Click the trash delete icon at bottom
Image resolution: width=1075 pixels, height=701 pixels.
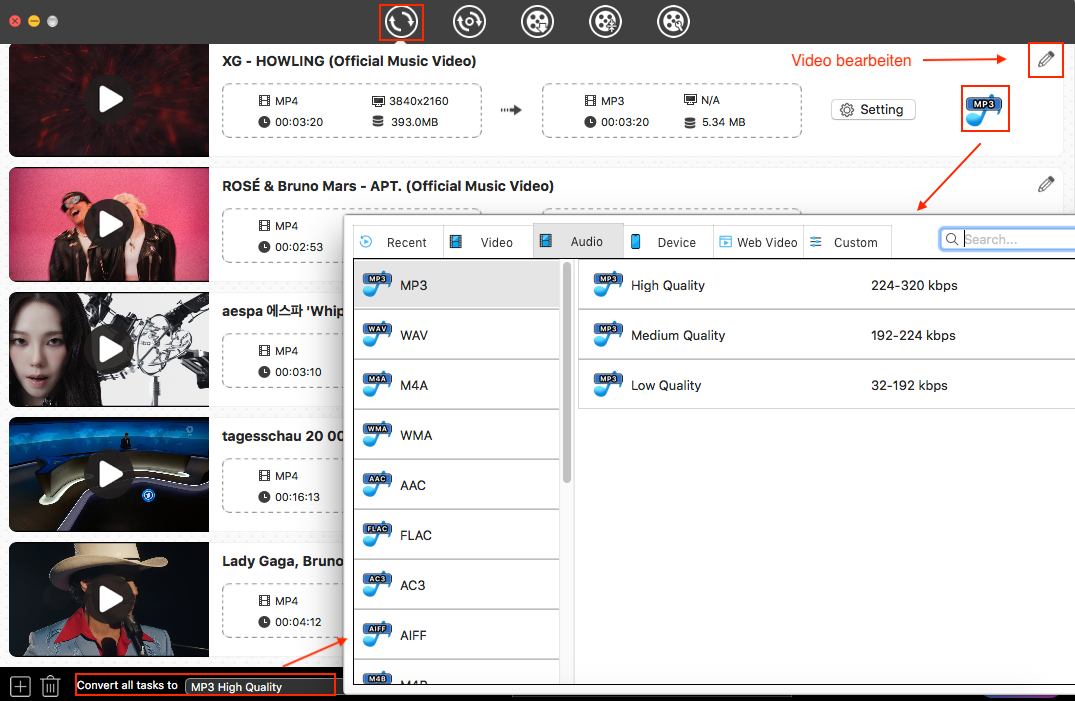[50, 686]
